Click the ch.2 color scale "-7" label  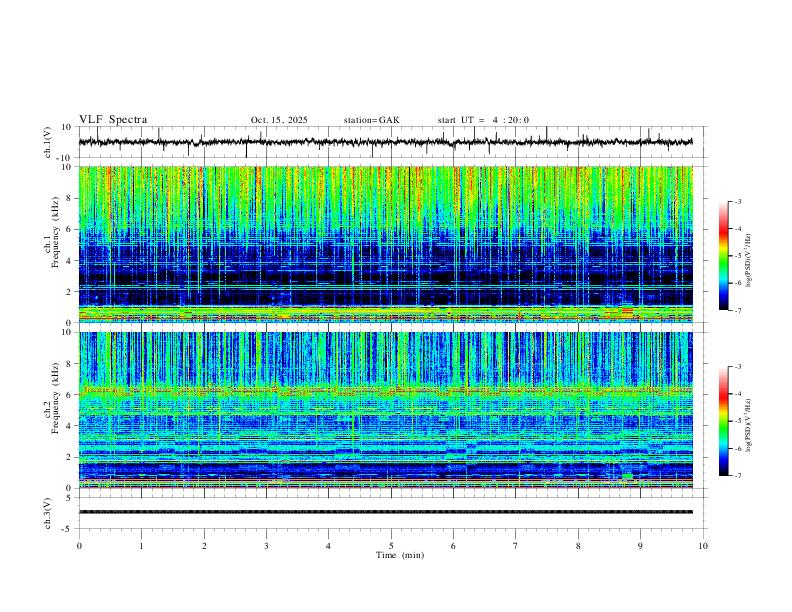[737, 476]
